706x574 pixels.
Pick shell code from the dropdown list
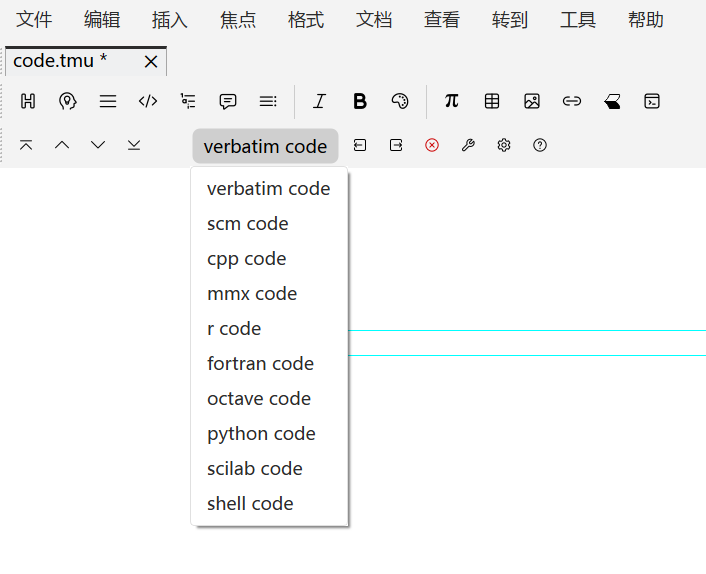pyautogui.click(x=250, y=504)
